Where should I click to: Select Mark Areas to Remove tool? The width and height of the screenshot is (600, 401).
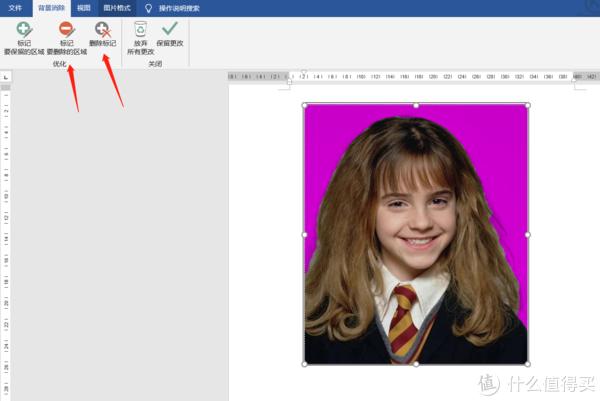point(67,38)
